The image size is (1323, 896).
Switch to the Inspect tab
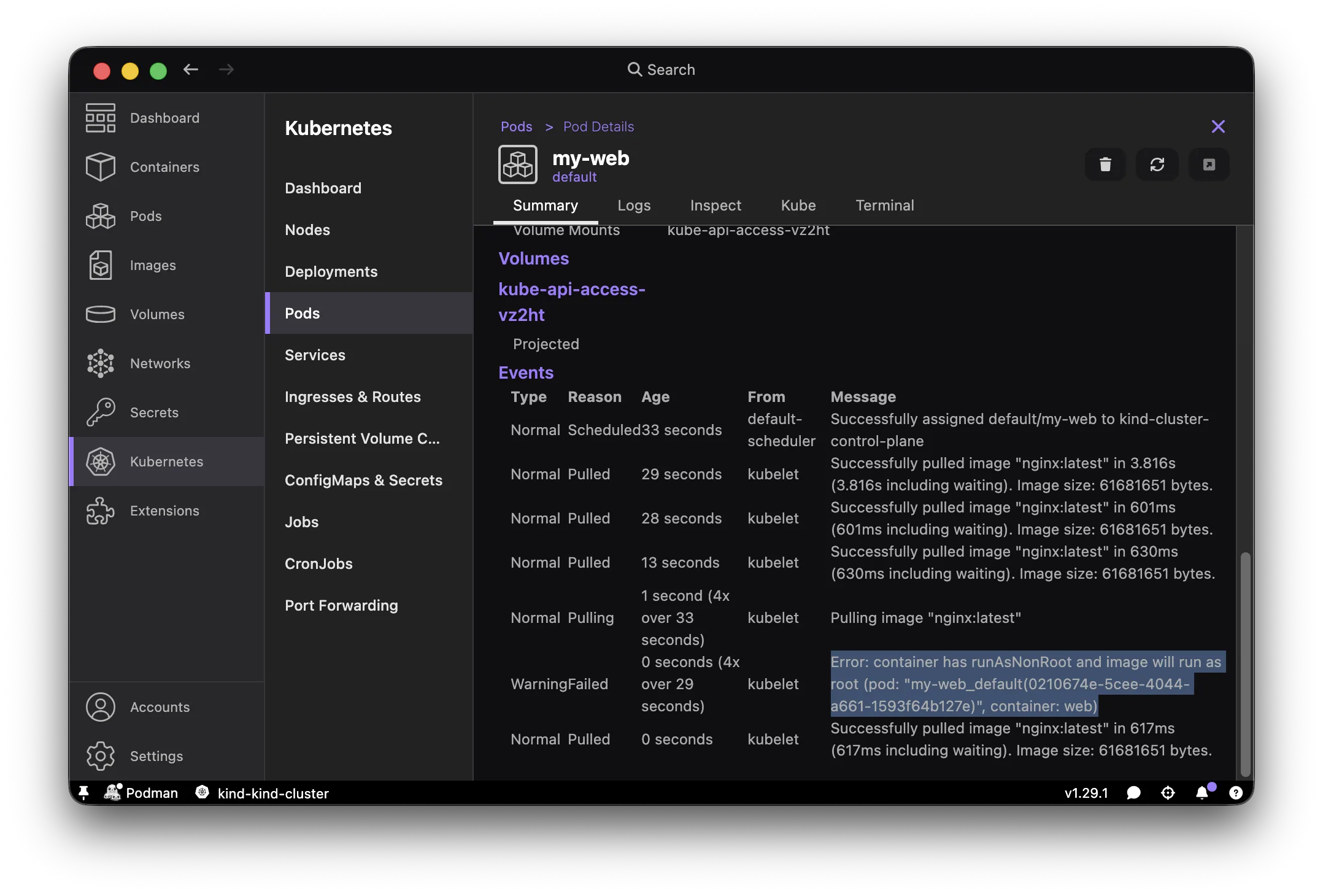715,206
